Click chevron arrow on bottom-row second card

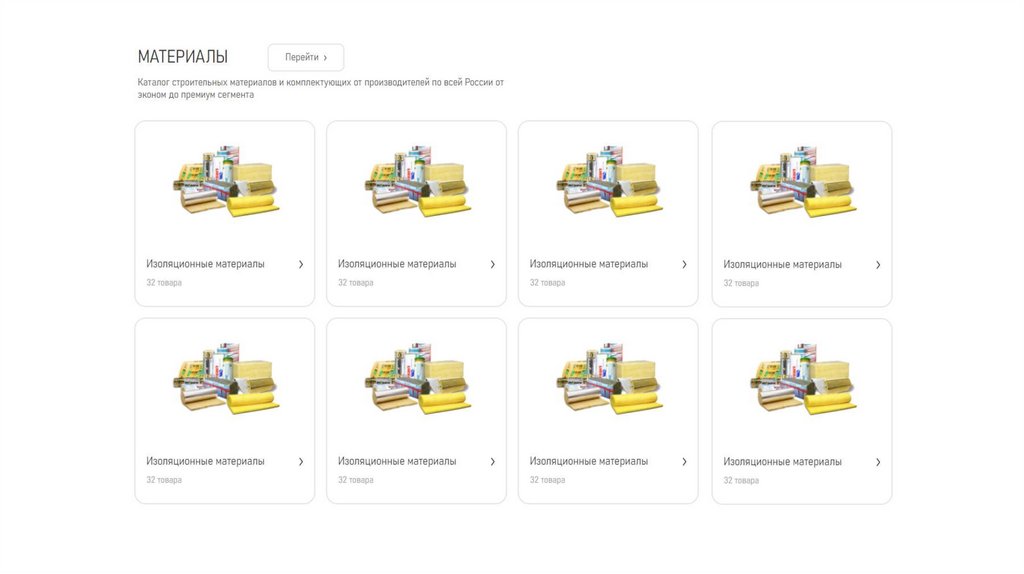coord(492,462)
